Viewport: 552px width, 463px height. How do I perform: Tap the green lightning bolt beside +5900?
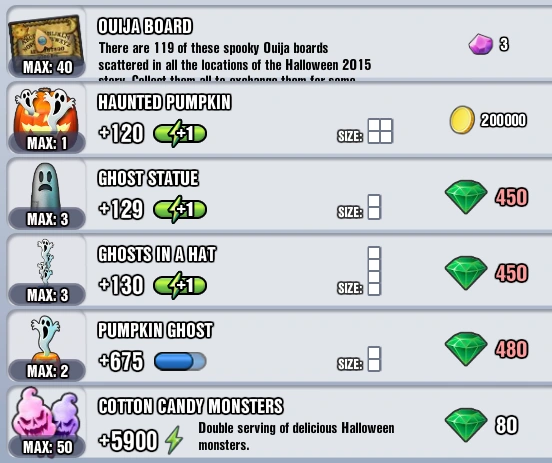tap(174, 440)
